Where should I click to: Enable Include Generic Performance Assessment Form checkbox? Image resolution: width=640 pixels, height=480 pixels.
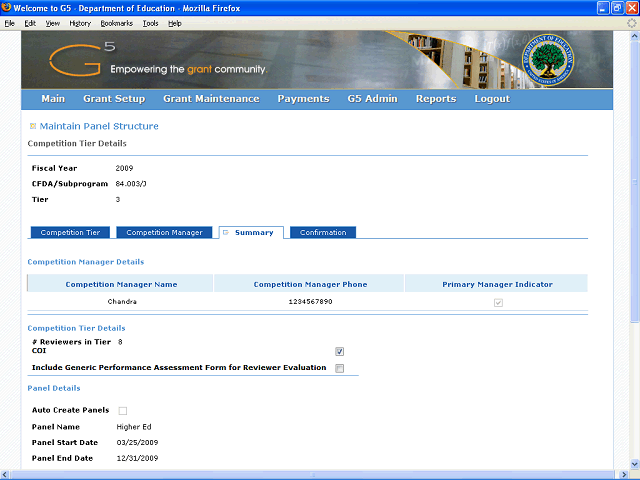tap(340, 368)
